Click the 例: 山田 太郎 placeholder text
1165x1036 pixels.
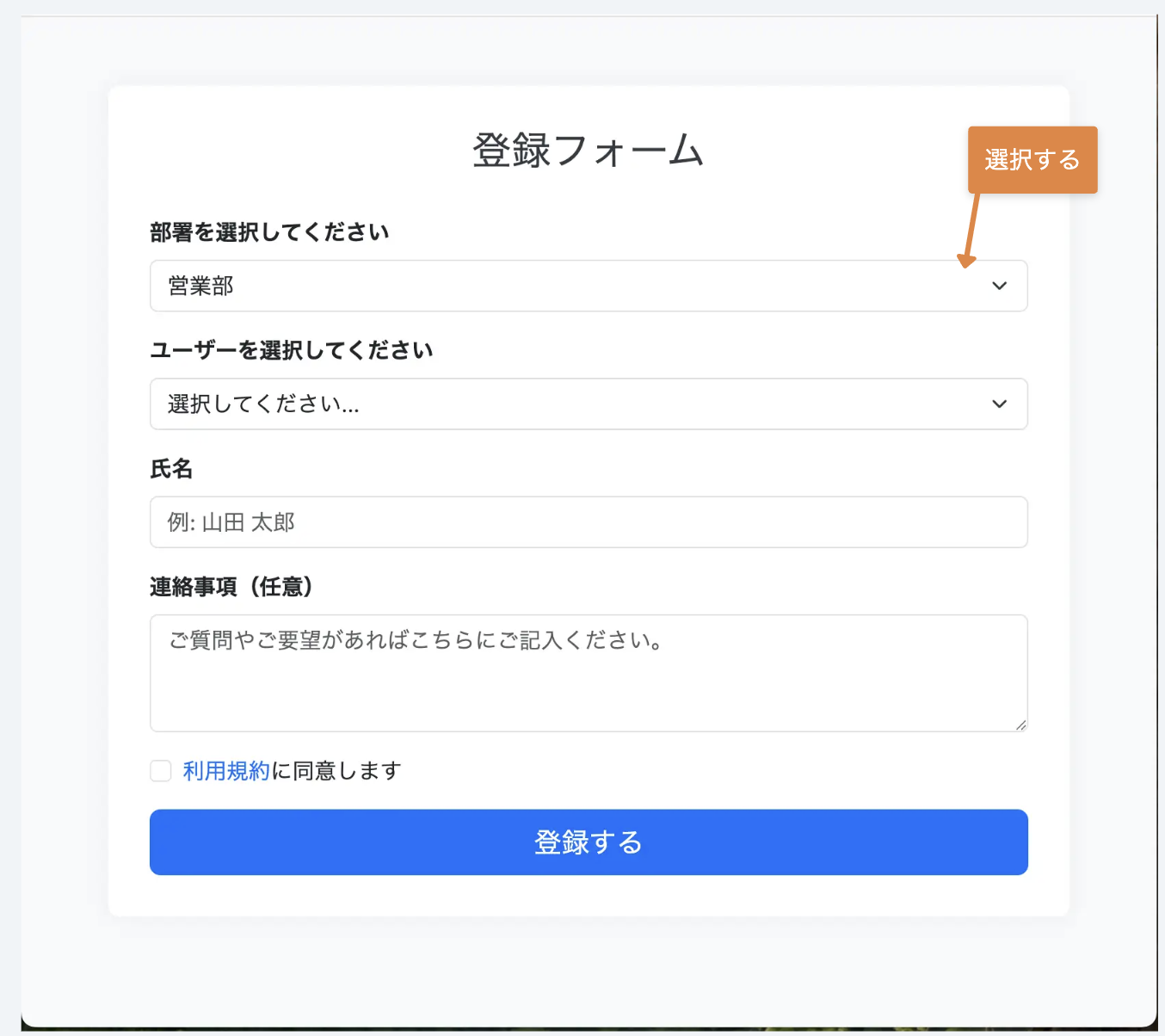click(x=231, y=522)
